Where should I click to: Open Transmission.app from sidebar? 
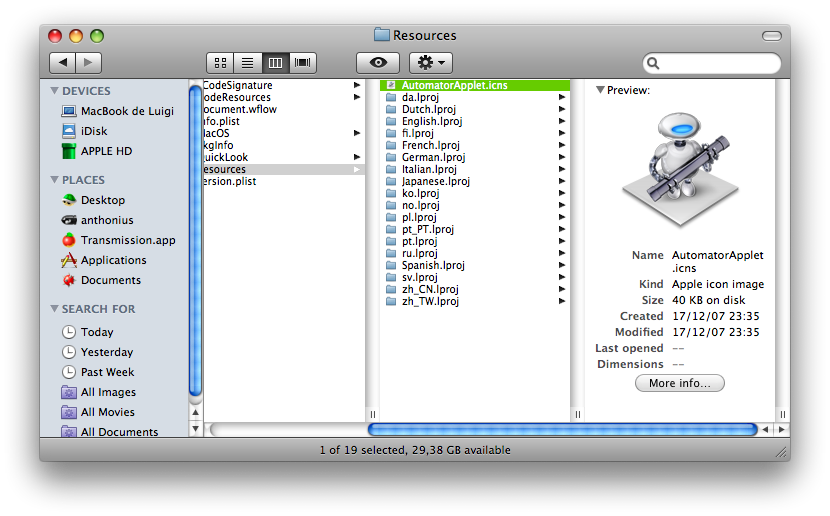[119, 240]
